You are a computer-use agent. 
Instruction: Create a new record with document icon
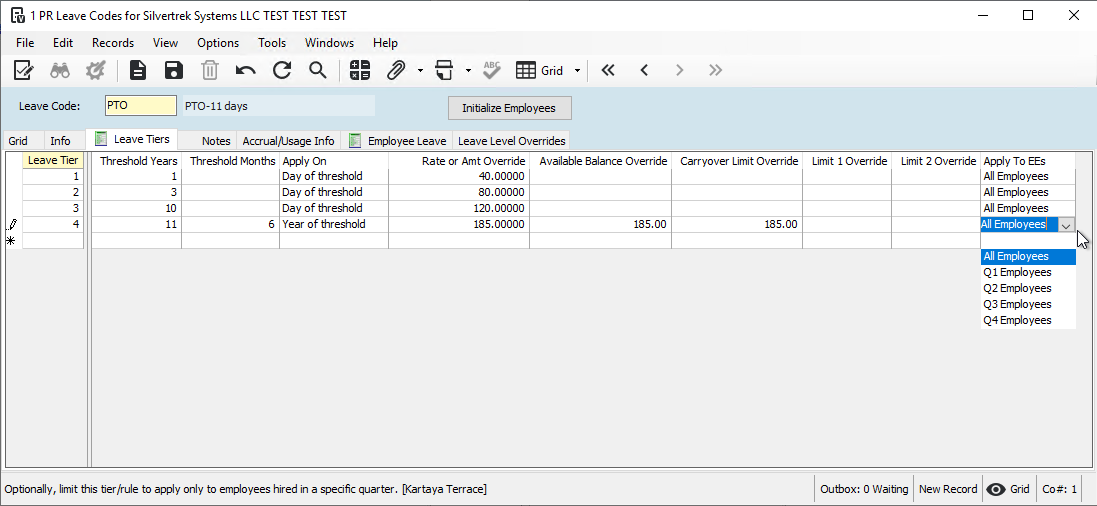pos(138,70)
